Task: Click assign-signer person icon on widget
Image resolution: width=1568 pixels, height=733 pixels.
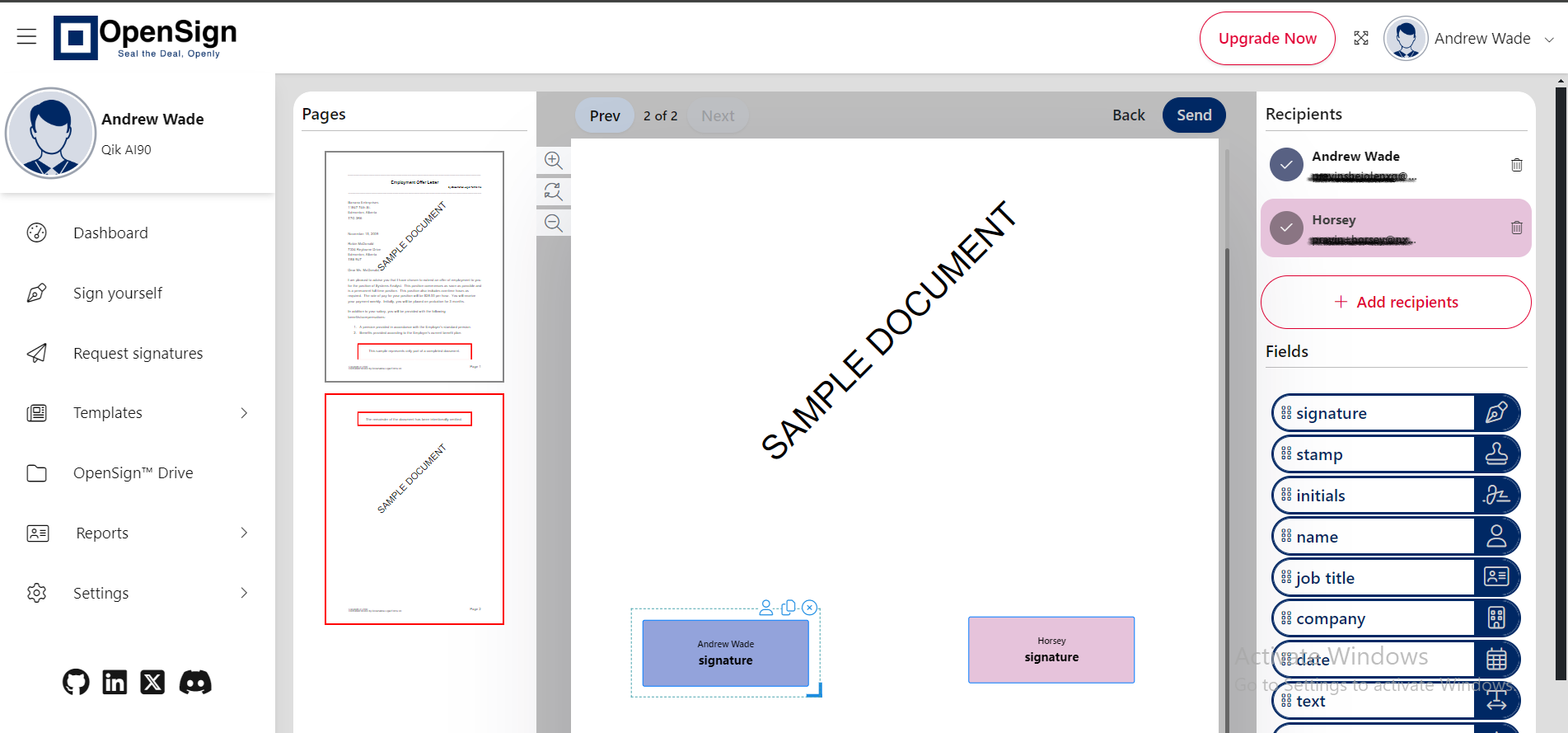Action: [x=766, y=608]
